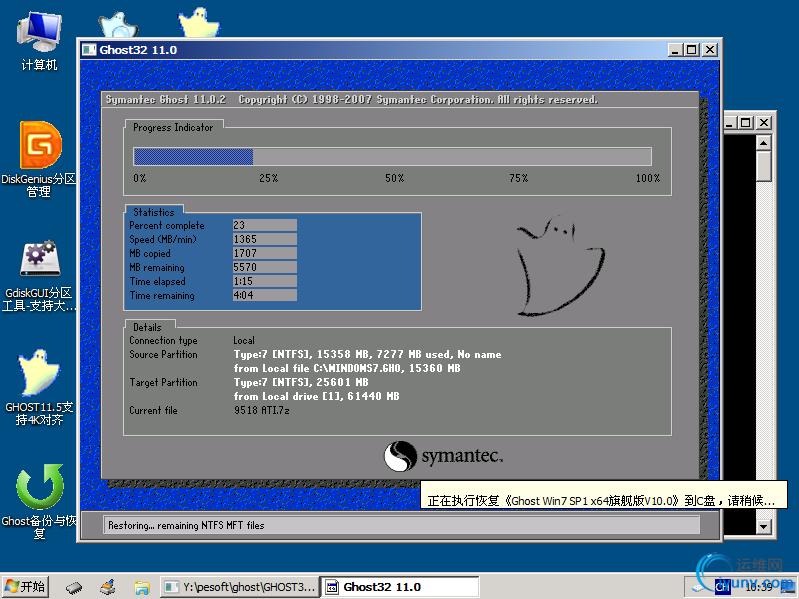Click the Source Partition line 15358 MB

coord(367,355)
